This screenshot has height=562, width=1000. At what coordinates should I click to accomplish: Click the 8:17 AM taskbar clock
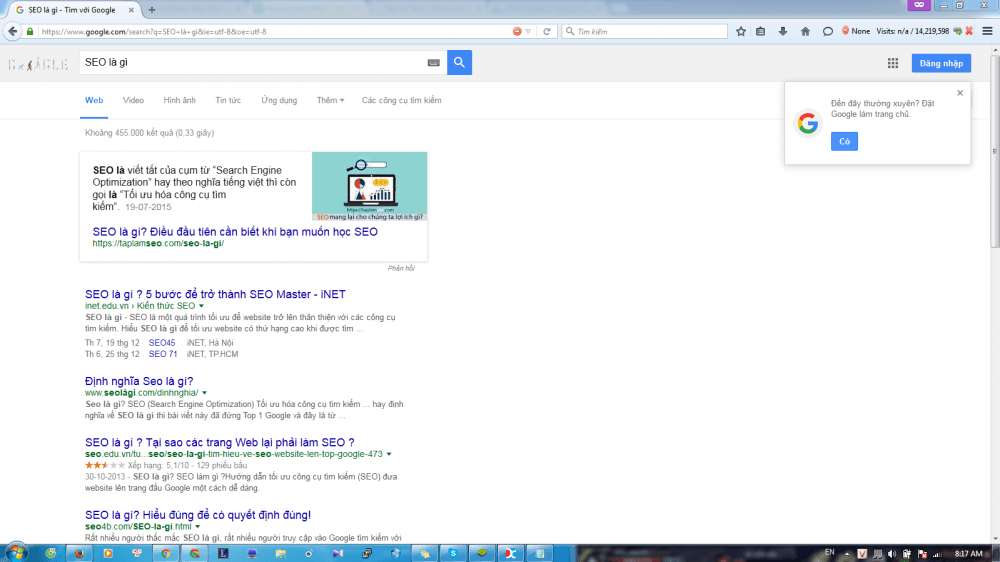pyautogui.click(x=968, y=554)
